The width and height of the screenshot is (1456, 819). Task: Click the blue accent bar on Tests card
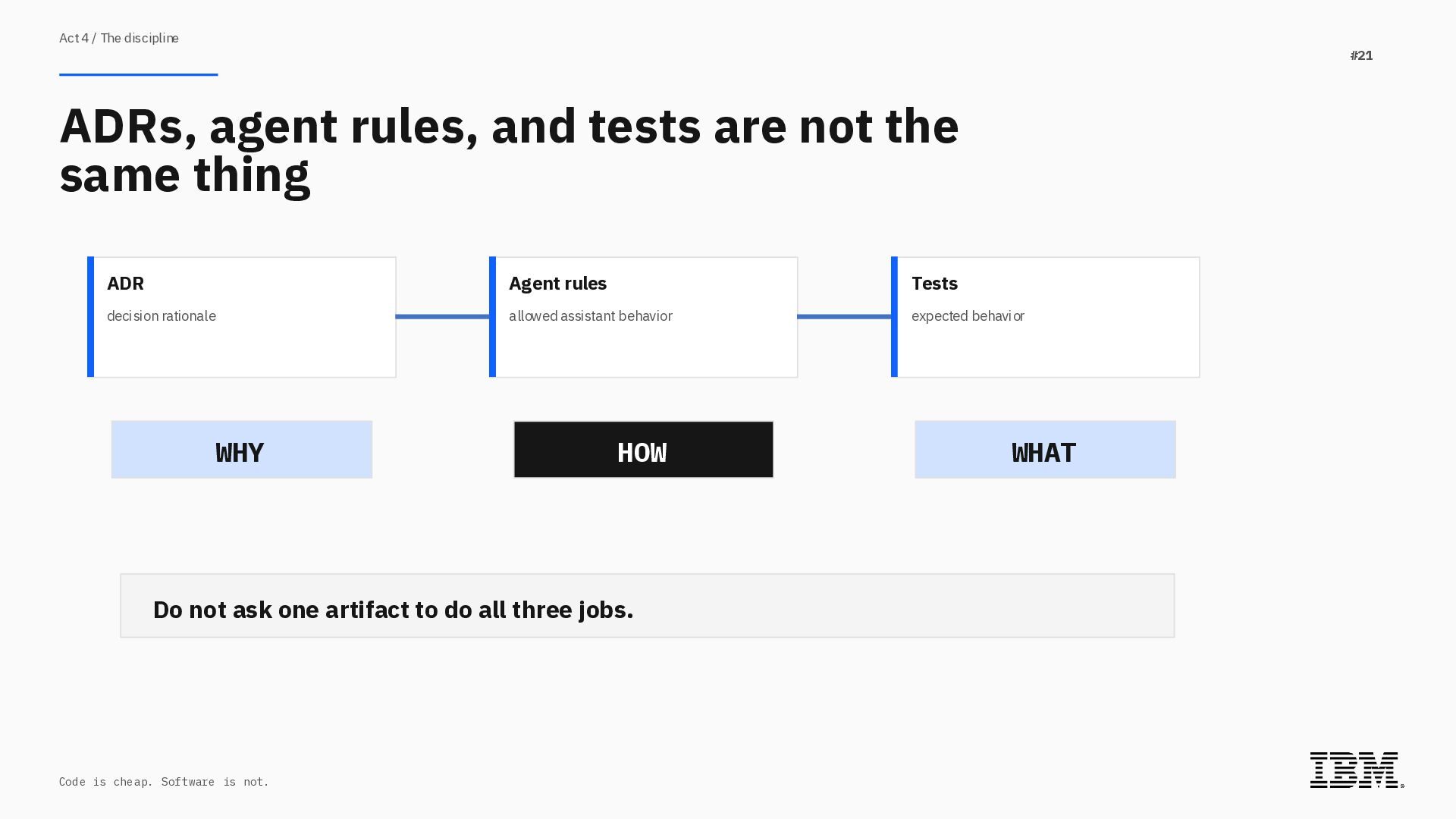tap(894, 317)
